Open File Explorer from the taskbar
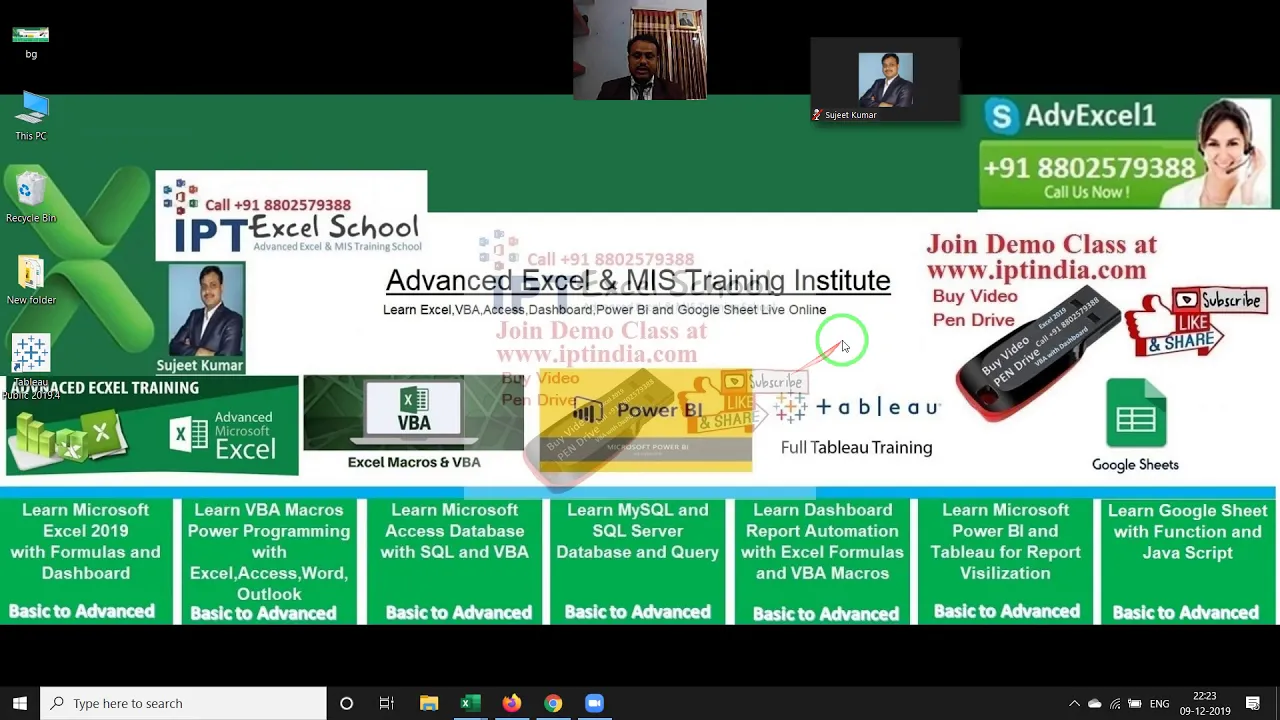The width and height of the screenshot is (1280, 720). pos(428,703)
